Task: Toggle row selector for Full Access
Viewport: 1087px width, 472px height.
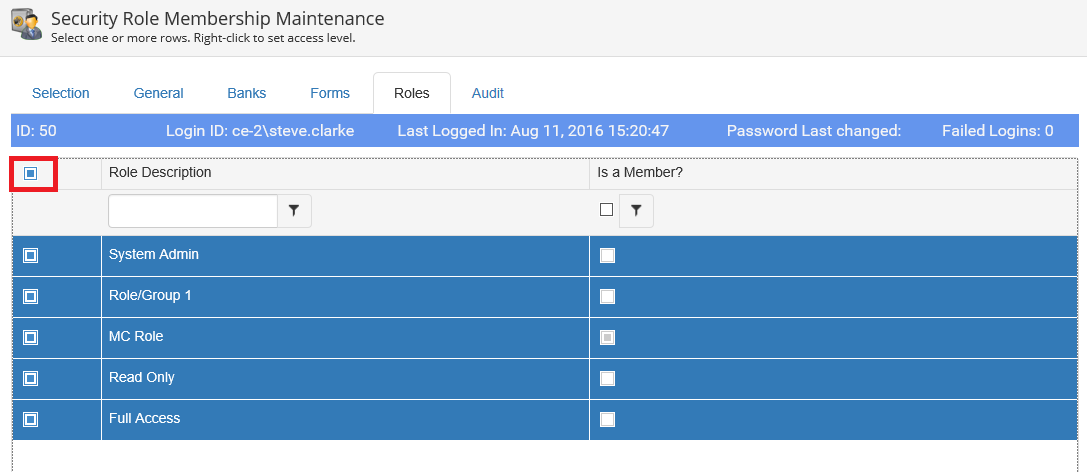Action: [31, 420]
